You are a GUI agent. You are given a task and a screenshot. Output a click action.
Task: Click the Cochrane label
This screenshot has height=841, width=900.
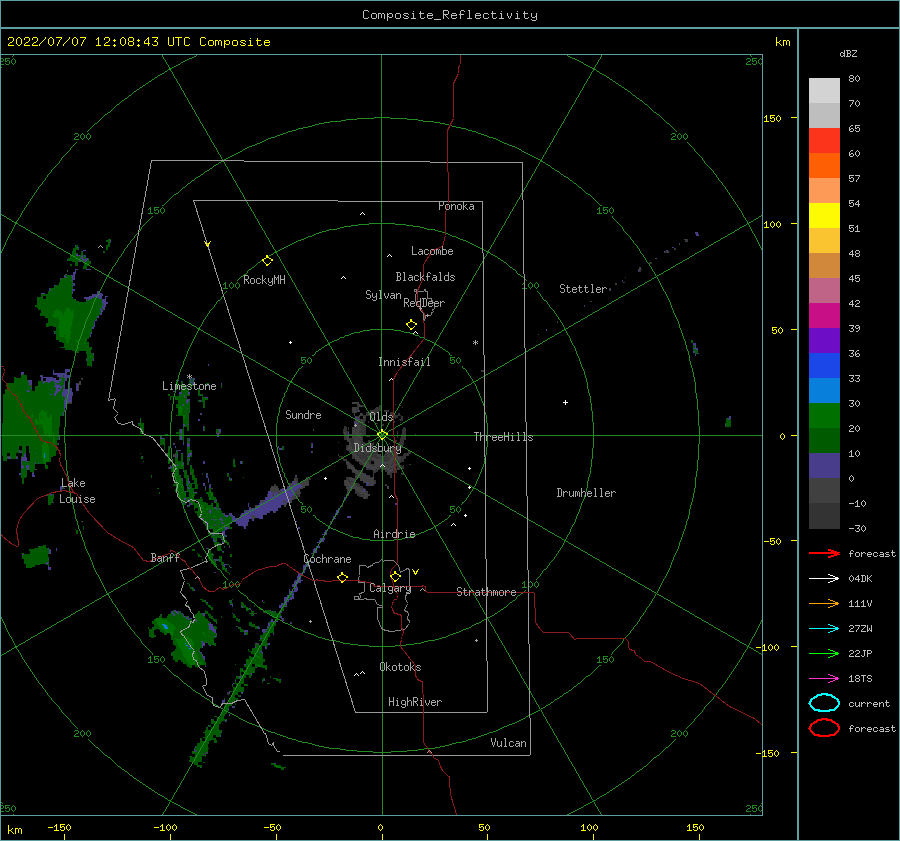coord(327,559)
